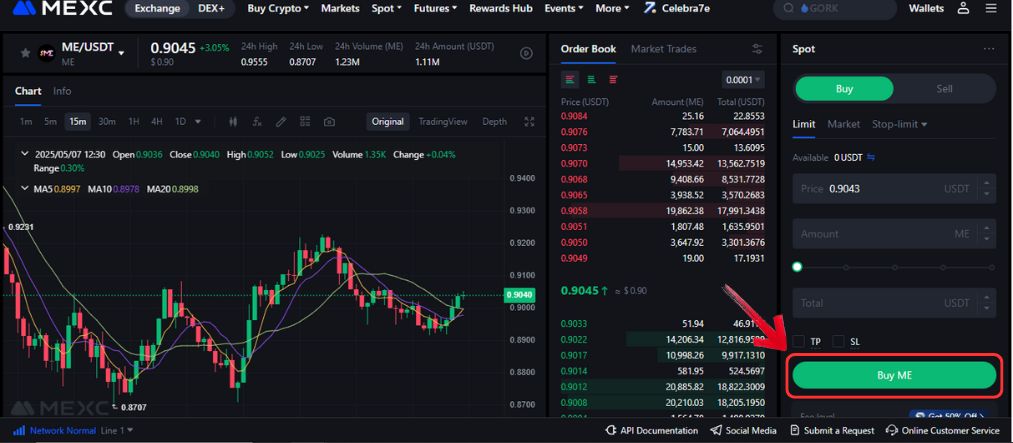
Task: Open Rewards Hub page
Action: coord(501,8)
